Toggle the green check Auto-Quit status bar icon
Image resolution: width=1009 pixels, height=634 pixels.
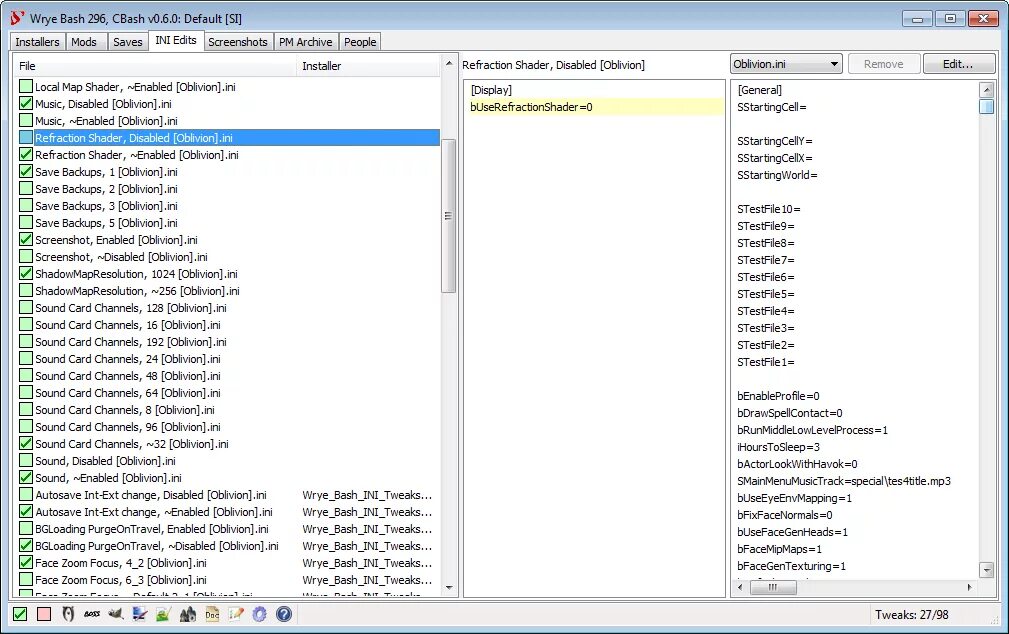[20, 614]
